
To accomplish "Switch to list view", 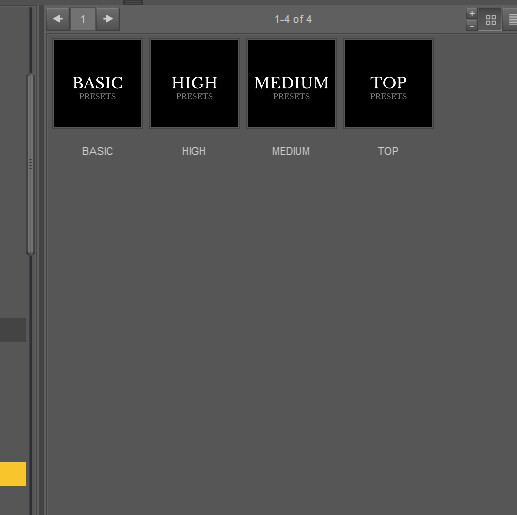I will (511, 20).
